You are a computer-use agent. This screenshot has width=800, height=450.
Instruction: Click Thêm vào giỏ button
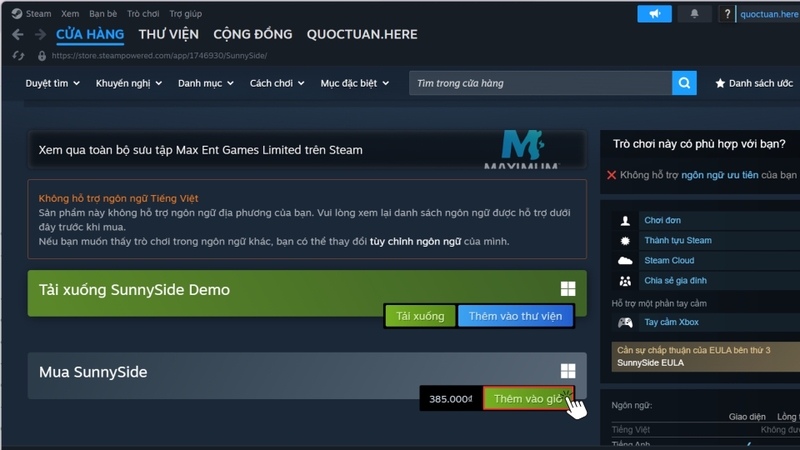coord(528,399)
